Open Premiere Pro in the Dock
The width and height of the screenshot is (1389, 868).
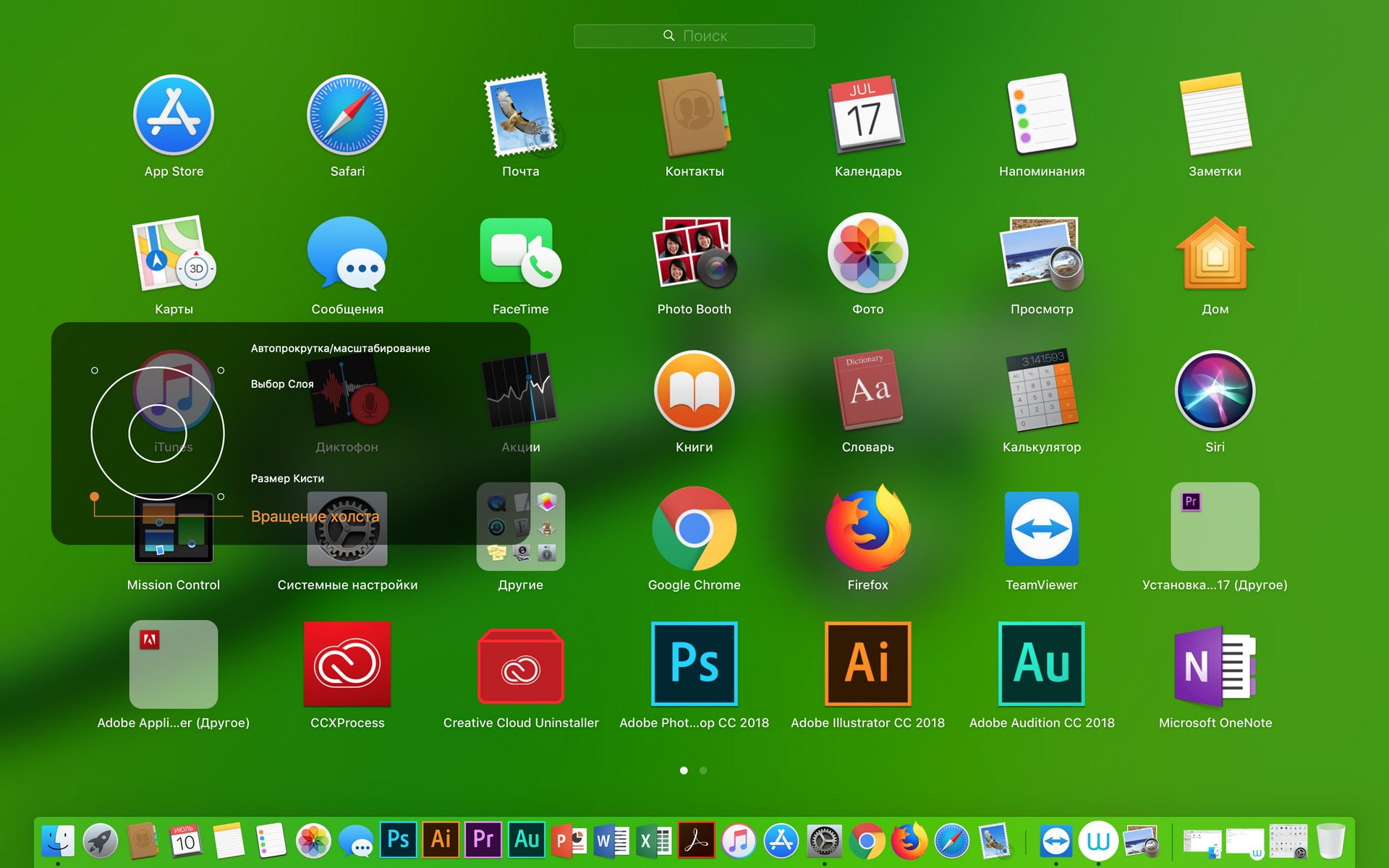coord(483,839)
